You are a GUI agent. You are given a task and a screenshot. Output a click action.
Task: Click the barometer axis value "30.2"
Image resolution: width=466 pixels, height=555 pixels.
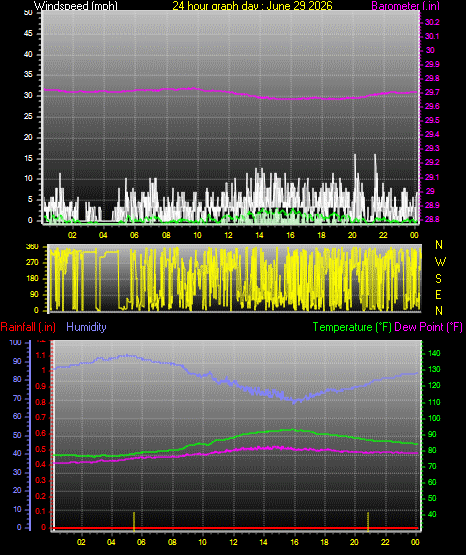[x=432, y=22]
